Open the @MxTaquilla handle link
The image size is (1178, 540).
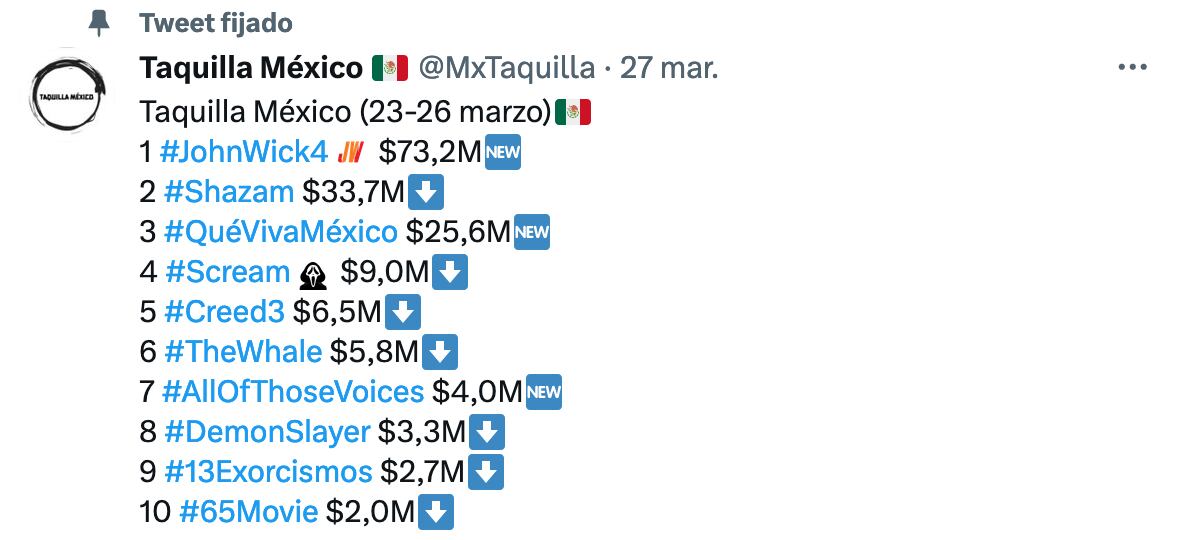[507, 68]
